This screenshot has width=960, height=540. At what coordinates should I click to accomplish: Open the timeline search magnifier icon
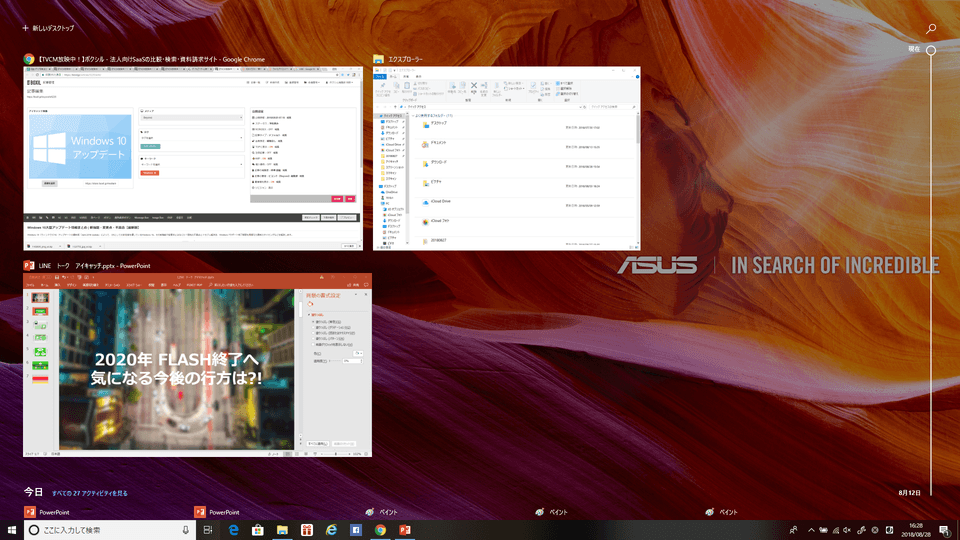tap(931, 29)
